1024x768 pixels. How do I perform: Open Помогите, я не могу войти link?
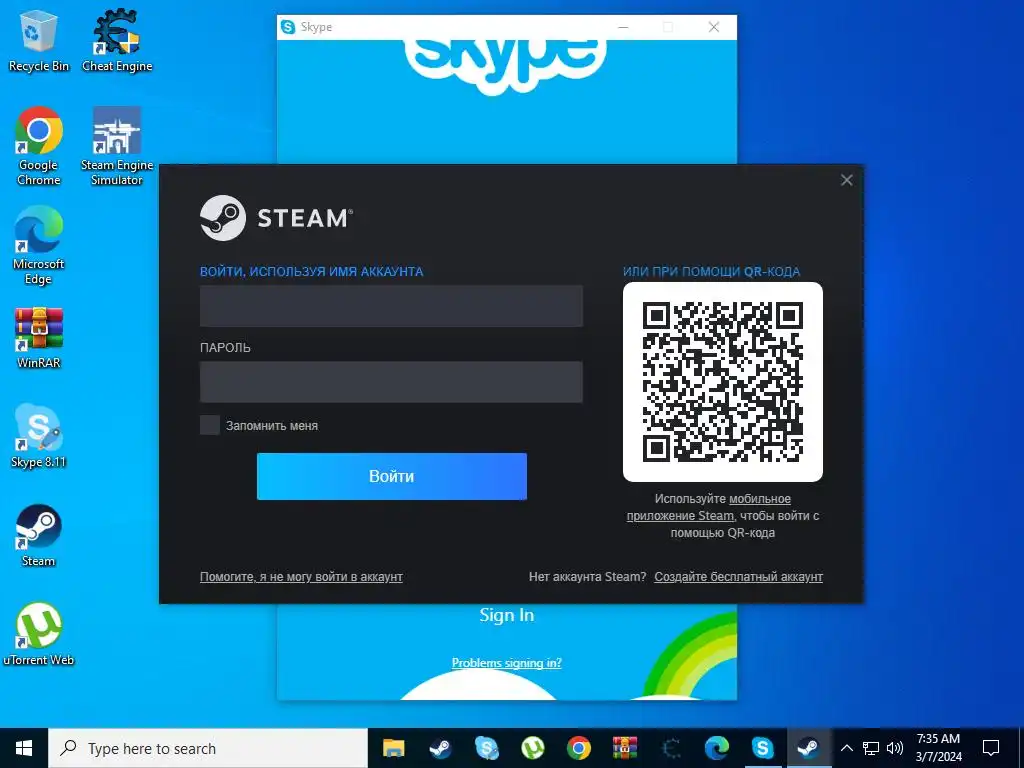click(301, 577)
